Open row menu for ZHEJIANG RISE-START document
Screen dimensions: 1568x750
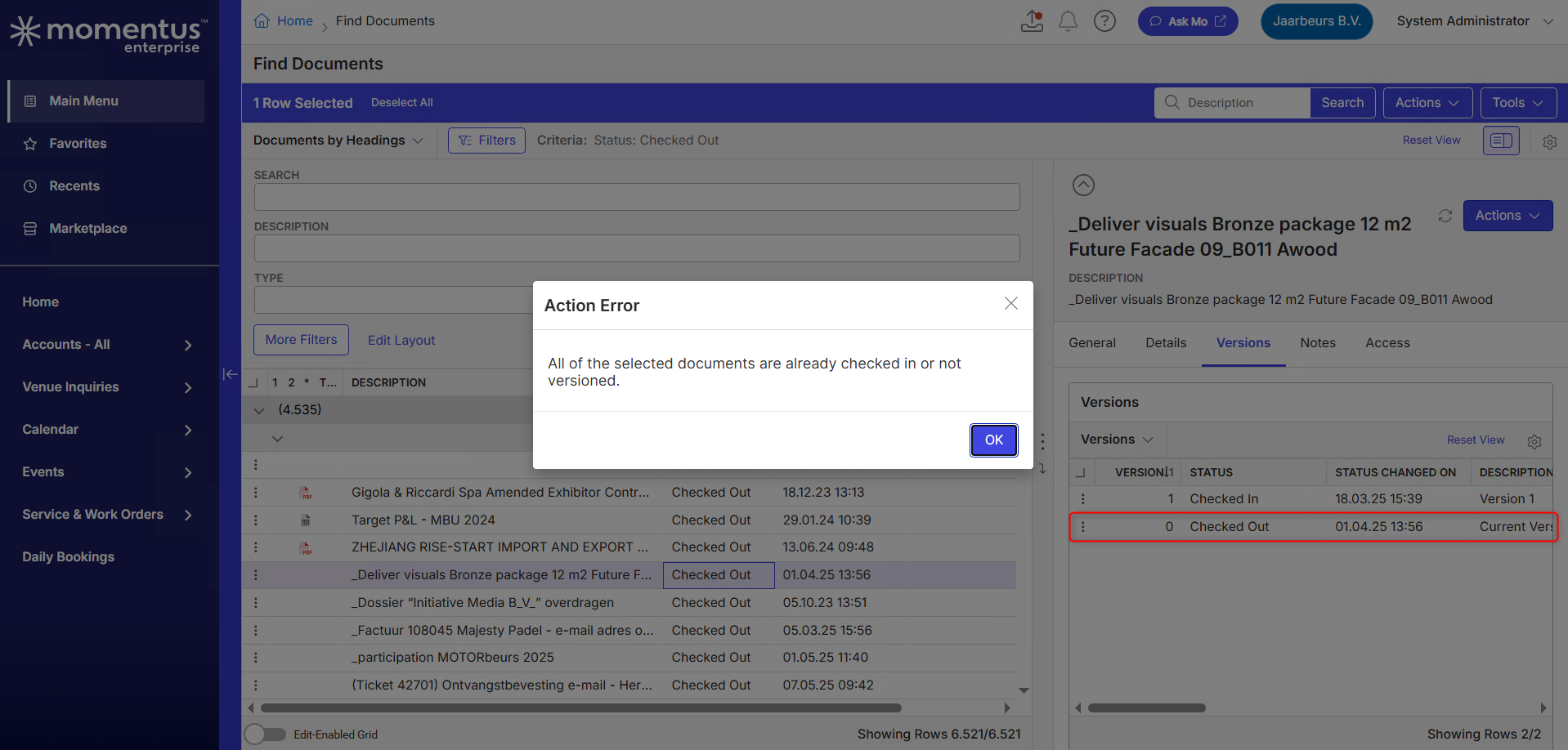[256, 547]
